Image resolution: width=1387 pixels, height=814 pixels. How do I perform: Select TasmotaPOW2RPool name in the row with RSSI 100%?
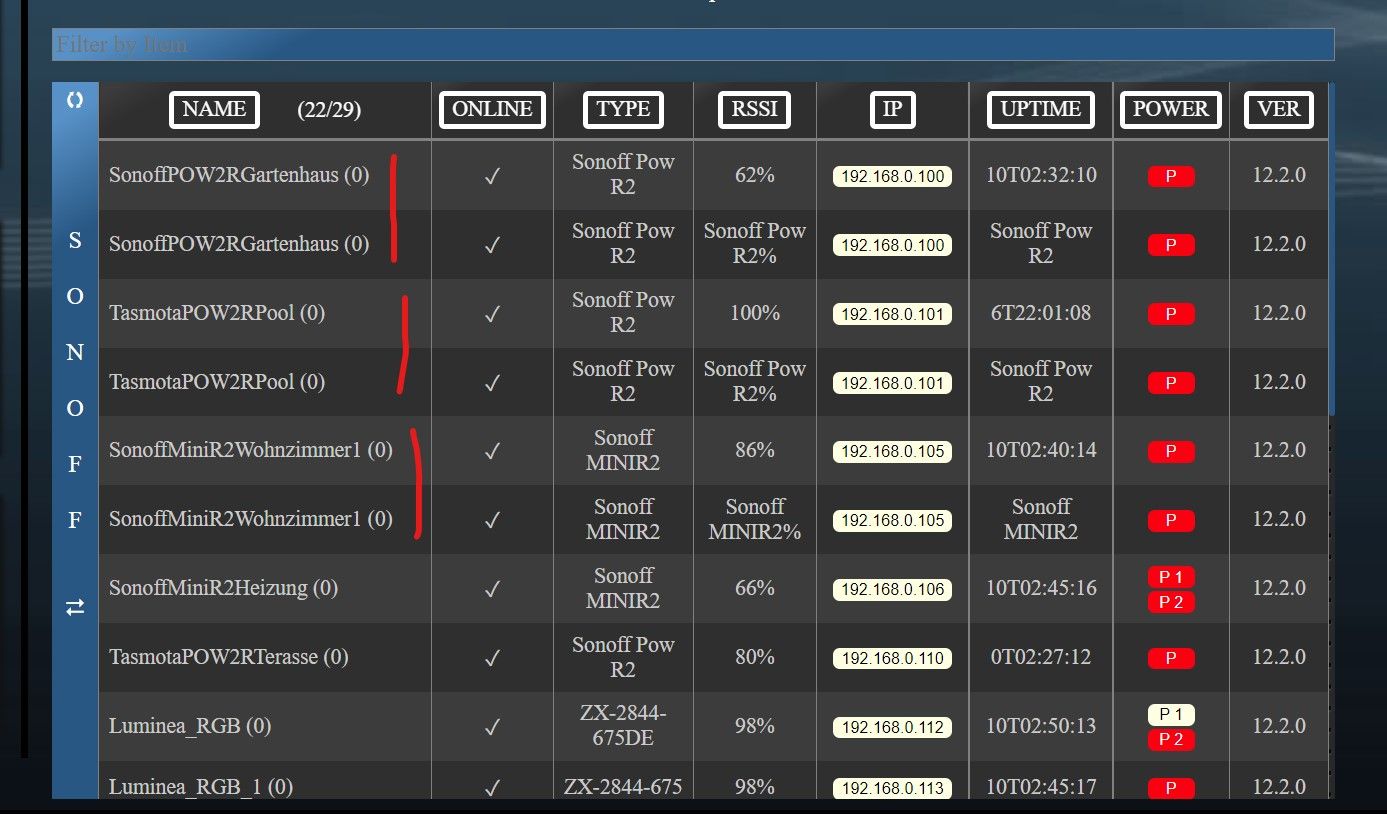217,313
